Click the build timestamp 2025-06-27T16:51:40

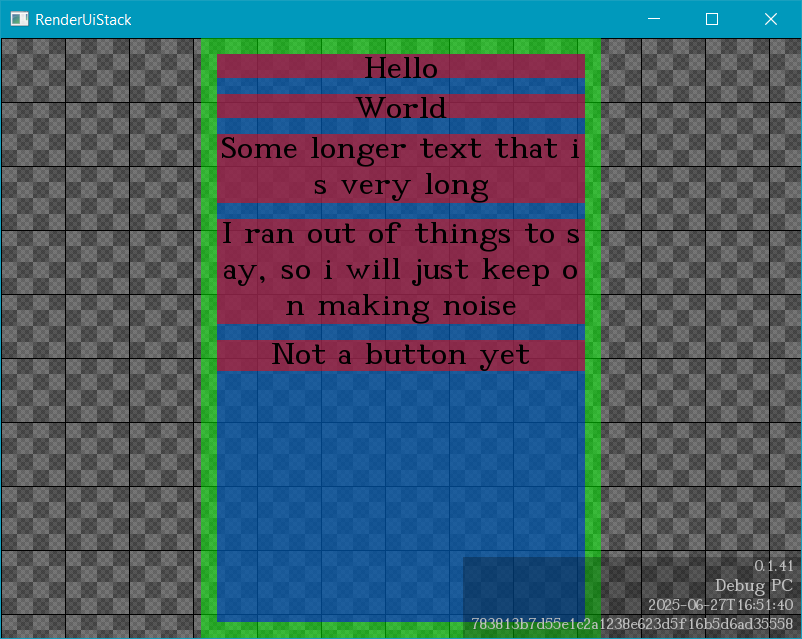[x=720, y=605]
